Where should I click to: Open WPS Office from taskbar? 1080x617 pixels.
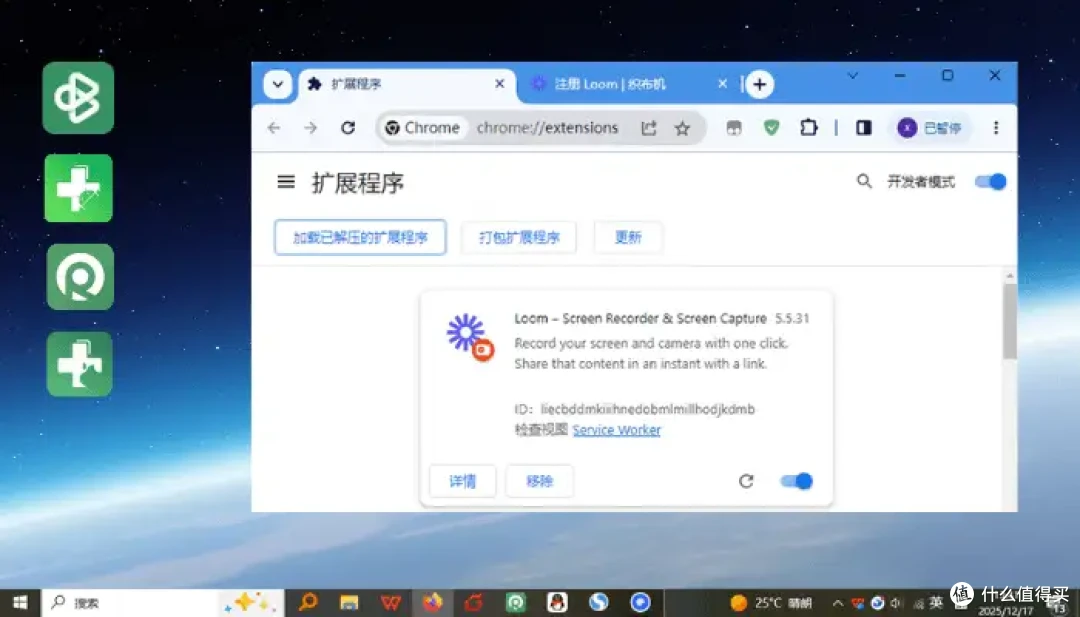tap(391, 603)
